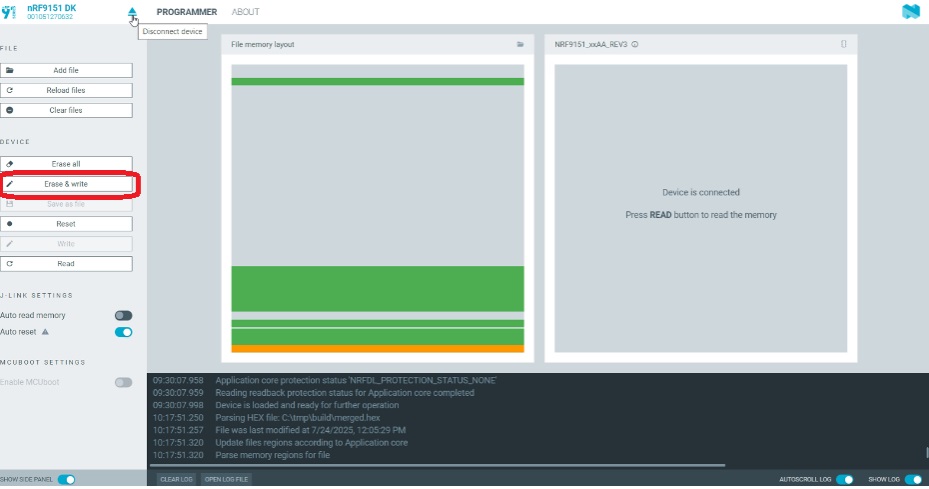Switch to the Programmer tab
929x489 pixels.
point(186,12)
